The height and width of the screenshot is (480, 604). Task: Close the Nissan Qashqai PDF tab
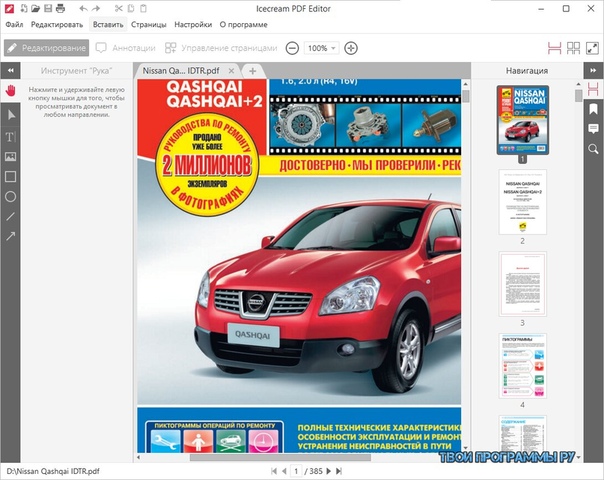(231, 71)
